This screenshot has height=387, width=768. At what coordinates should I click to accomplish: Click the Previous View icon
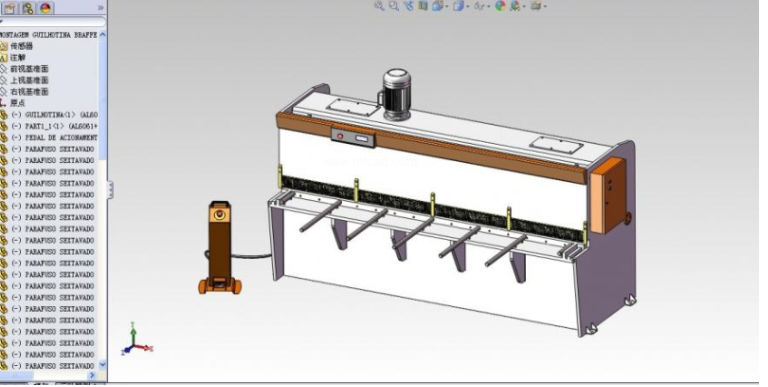tap(409, 6)
